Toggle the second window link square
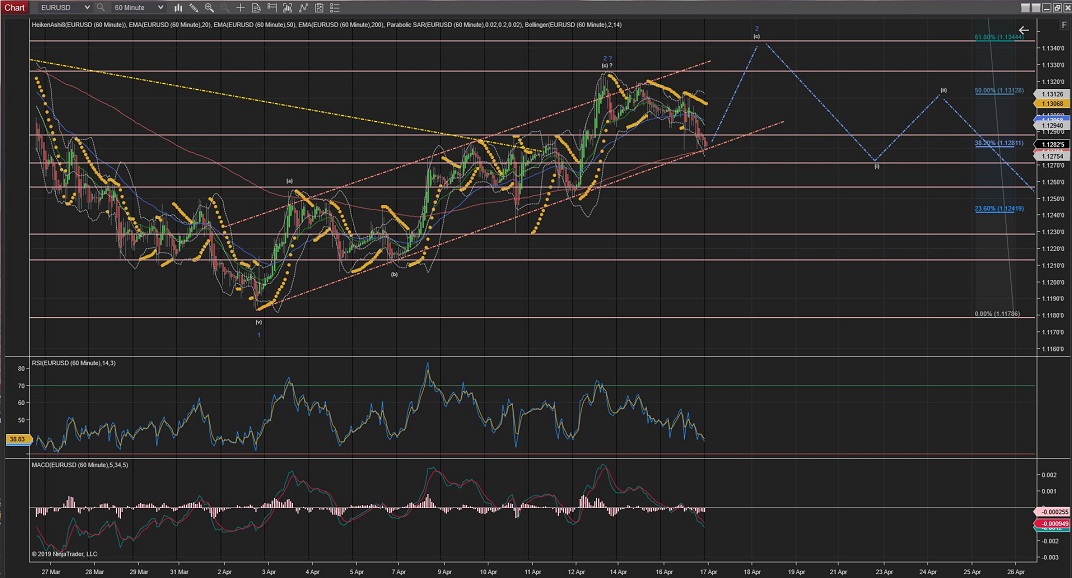1072x578 pixels. click(x=1036, y=8)
